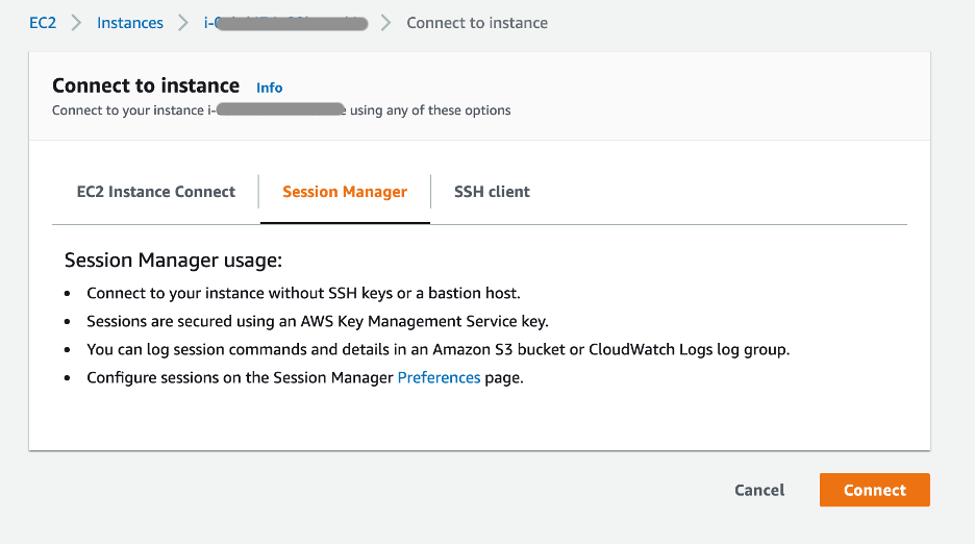Click the bullet about AWS Key Management Service key
Viewport: 977px width, 545px height.
(x=317, y=321)
